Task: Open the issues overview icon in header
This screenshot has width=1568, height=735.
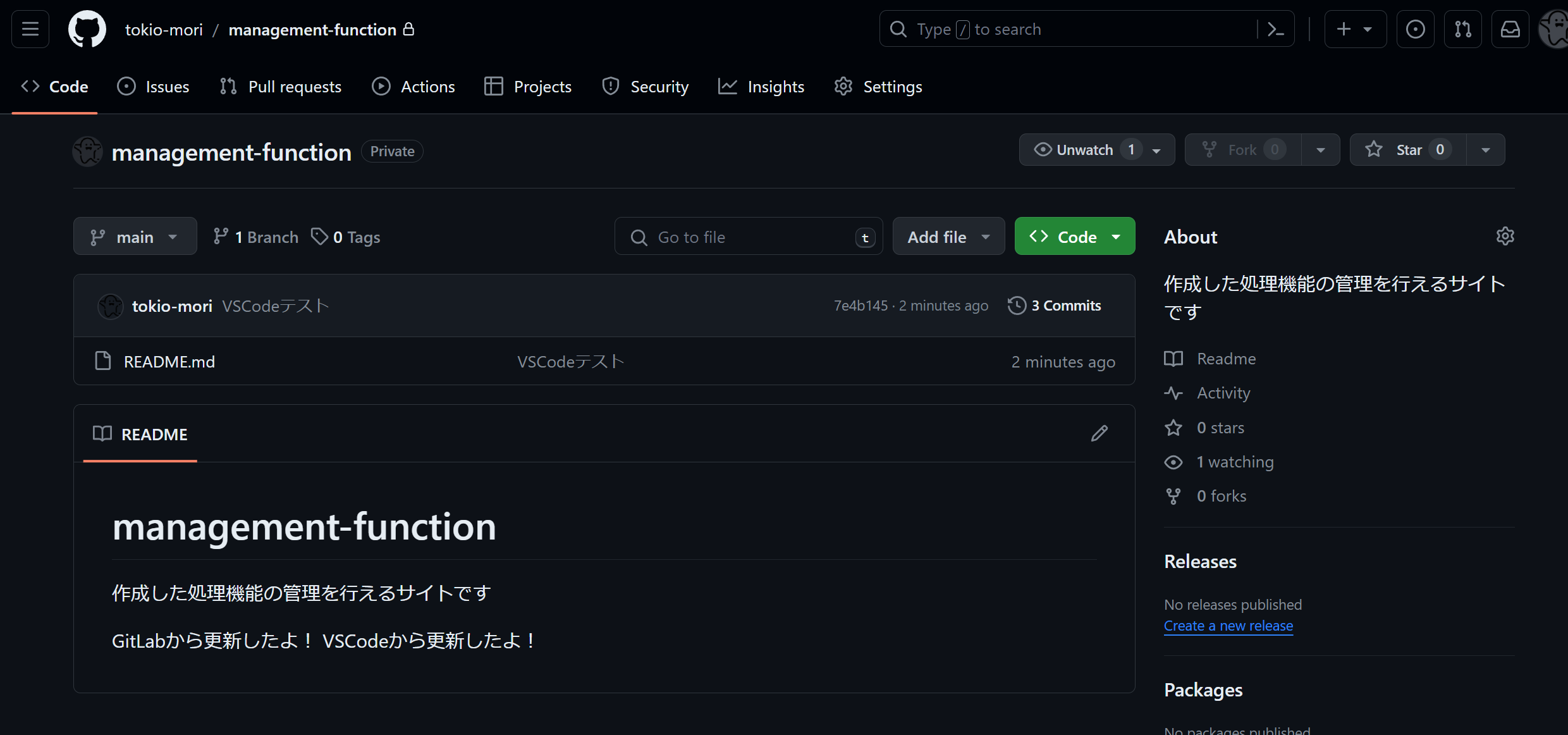Action: [x=1415, y=28]
